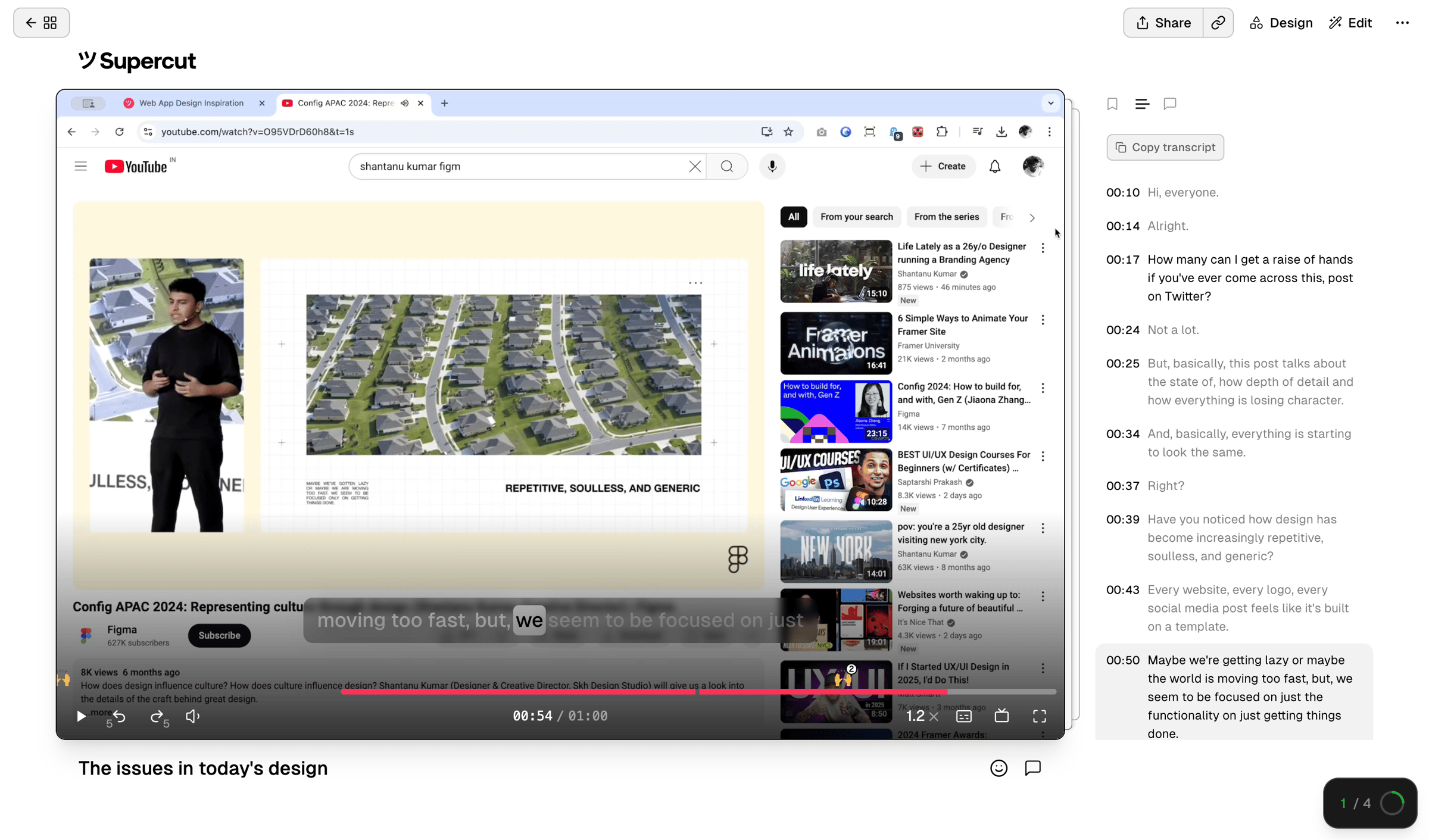The height and width of the screenshot is (840, 1429).
Task: Select transcript line starting "Have you noticed"
Action: click(1243, 538)
